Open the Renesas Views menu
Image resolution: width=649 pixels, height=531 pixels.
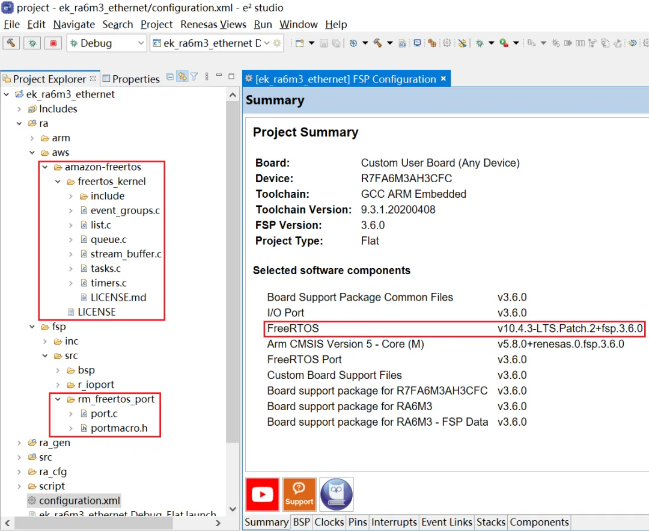click(x=213, y=24)
